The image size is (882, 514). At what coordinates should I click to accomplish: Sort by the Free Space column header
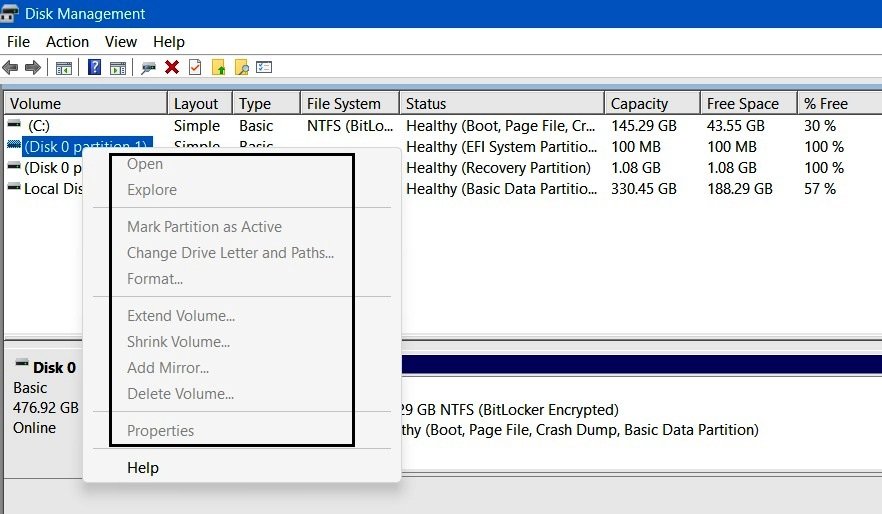pos(748,103)
